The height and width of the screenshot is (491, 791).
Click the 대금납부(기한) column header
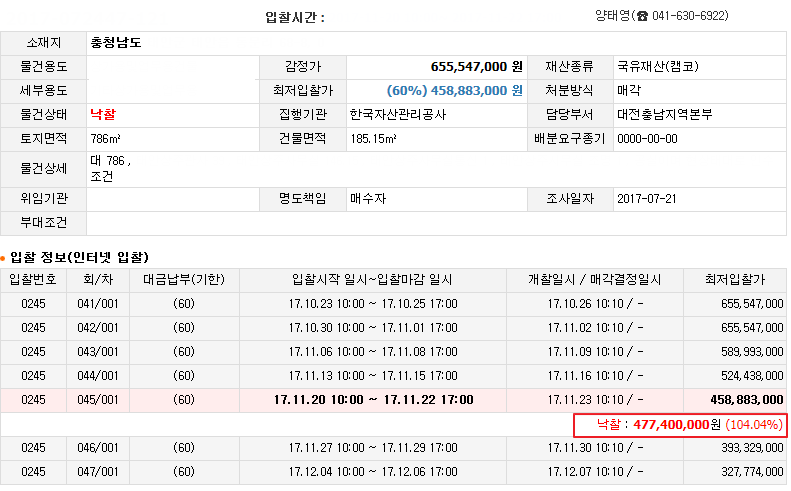[184, 280]
